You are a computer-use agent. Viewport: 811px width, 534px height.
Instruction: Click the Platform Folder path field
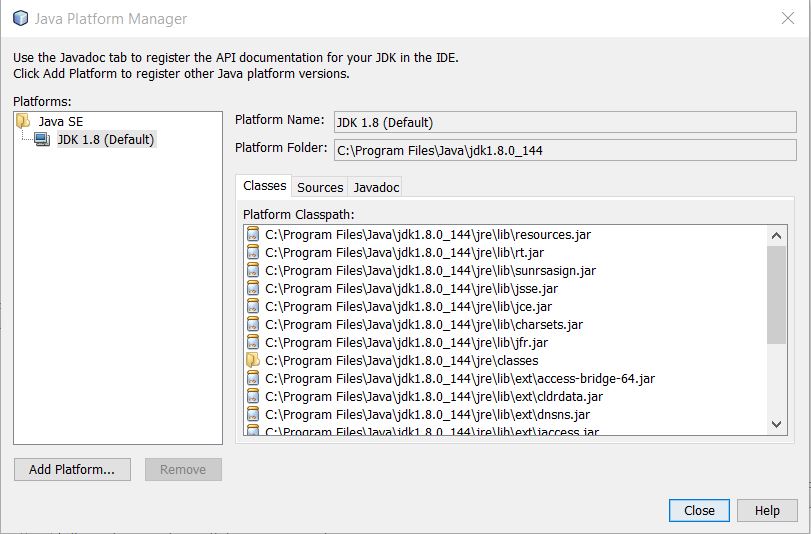[x=565, y=150]
